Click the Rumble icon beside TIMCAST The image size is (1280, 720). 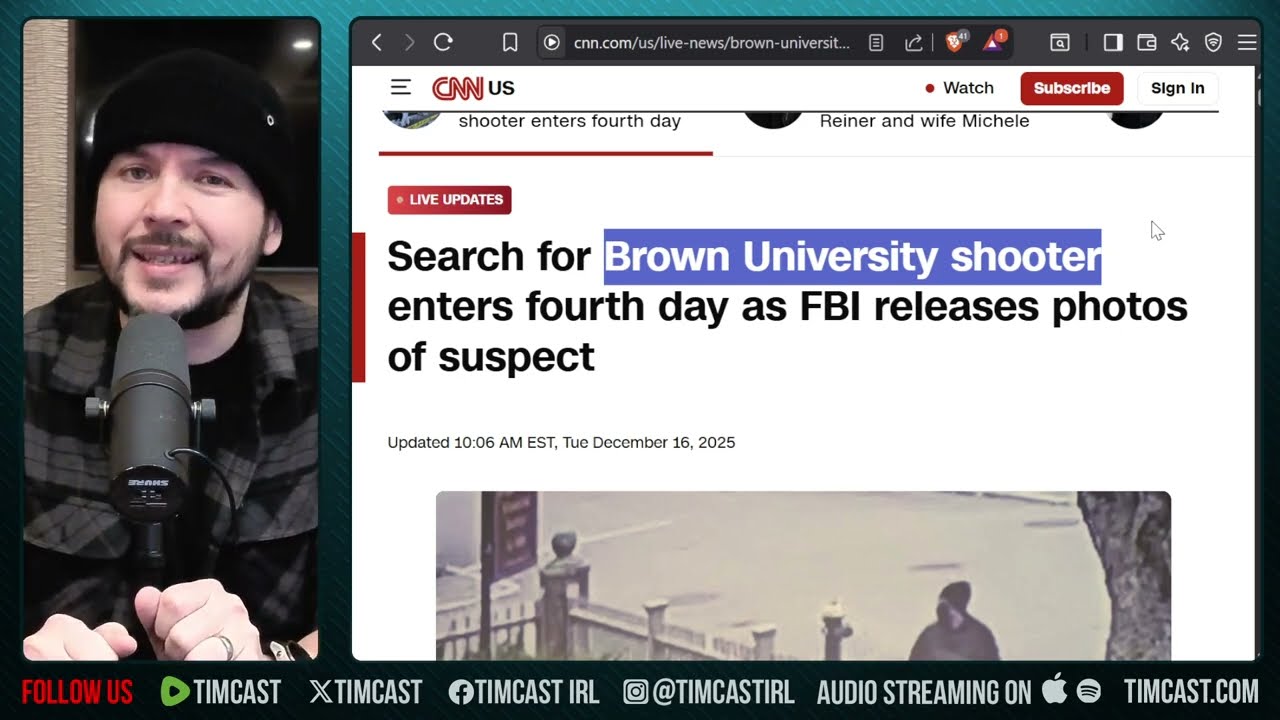[x=175, y=691]
